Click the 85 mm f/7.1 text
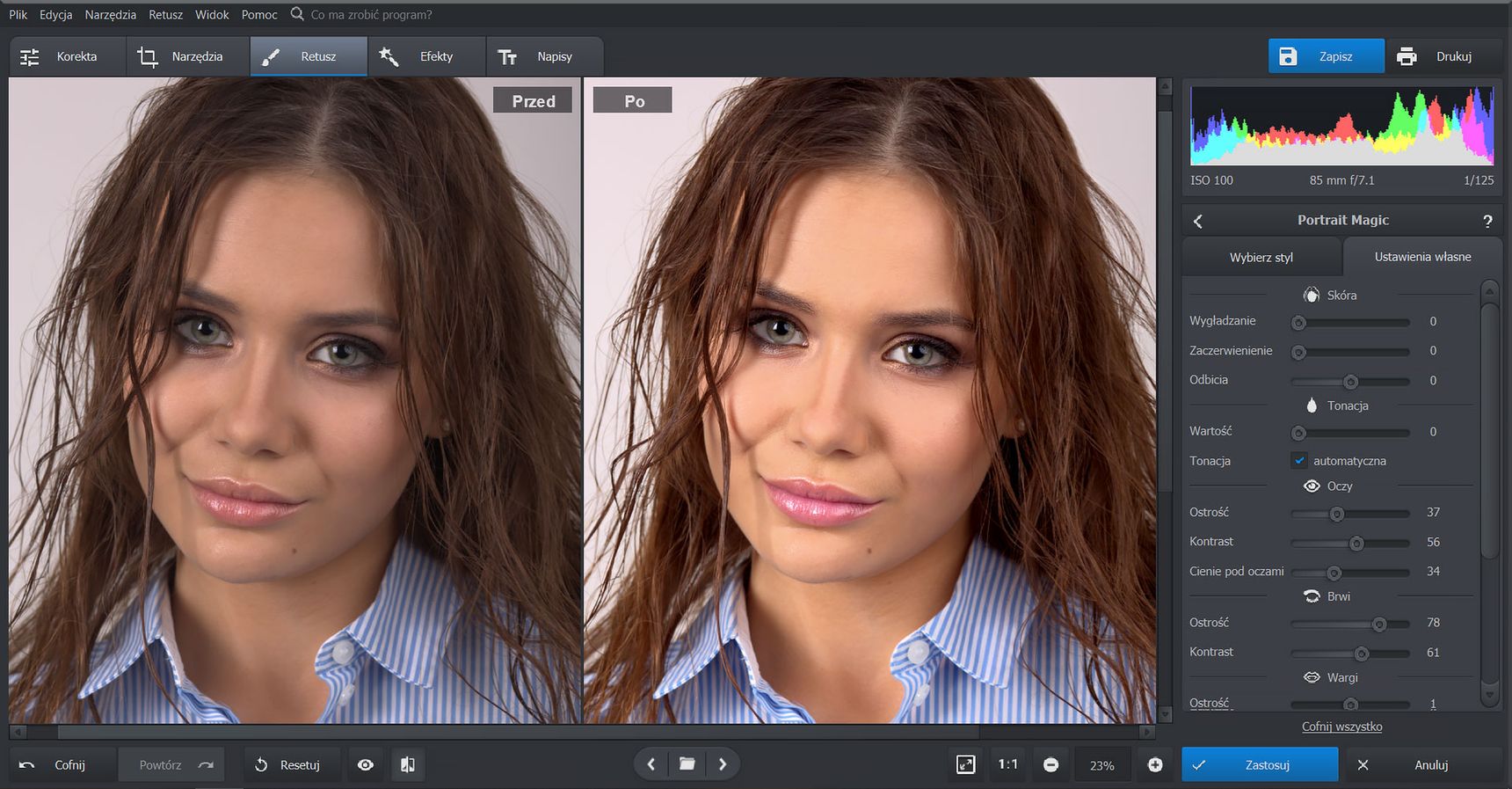This screenshot has width=1512, height=789. click(x=1341, y=180)
